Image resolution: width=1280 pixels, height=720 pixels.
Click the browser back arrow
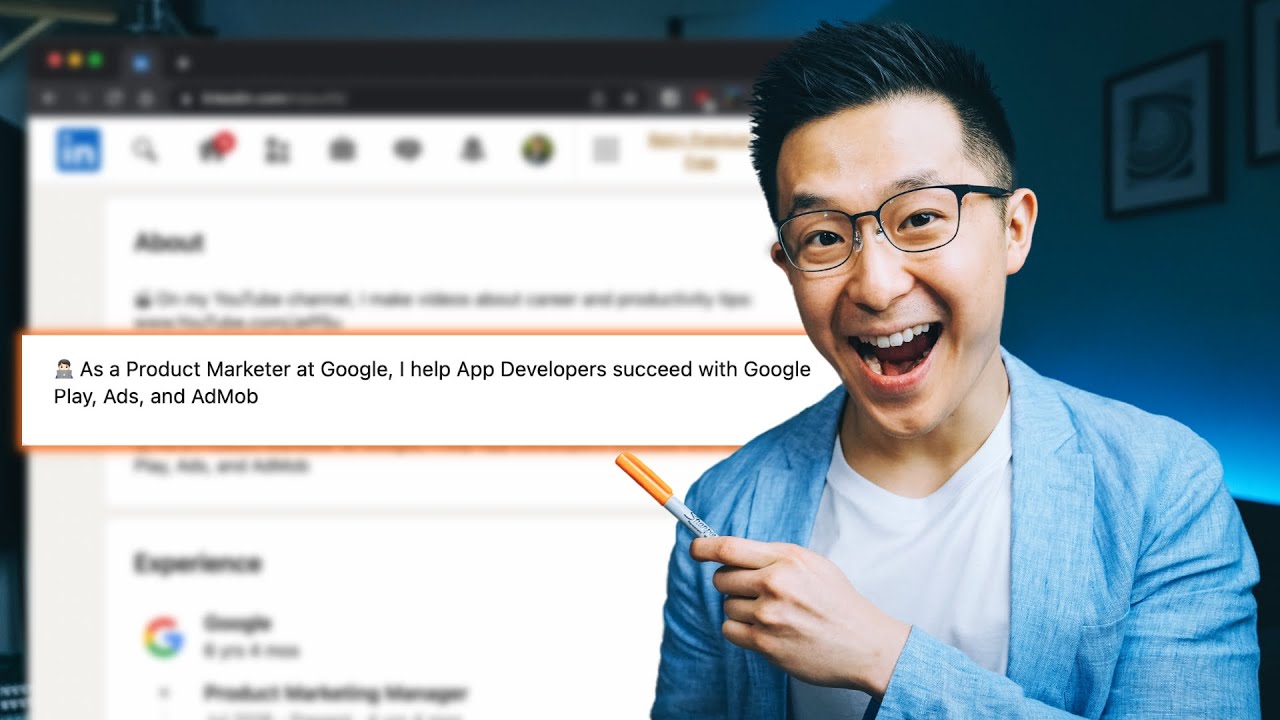48,99
